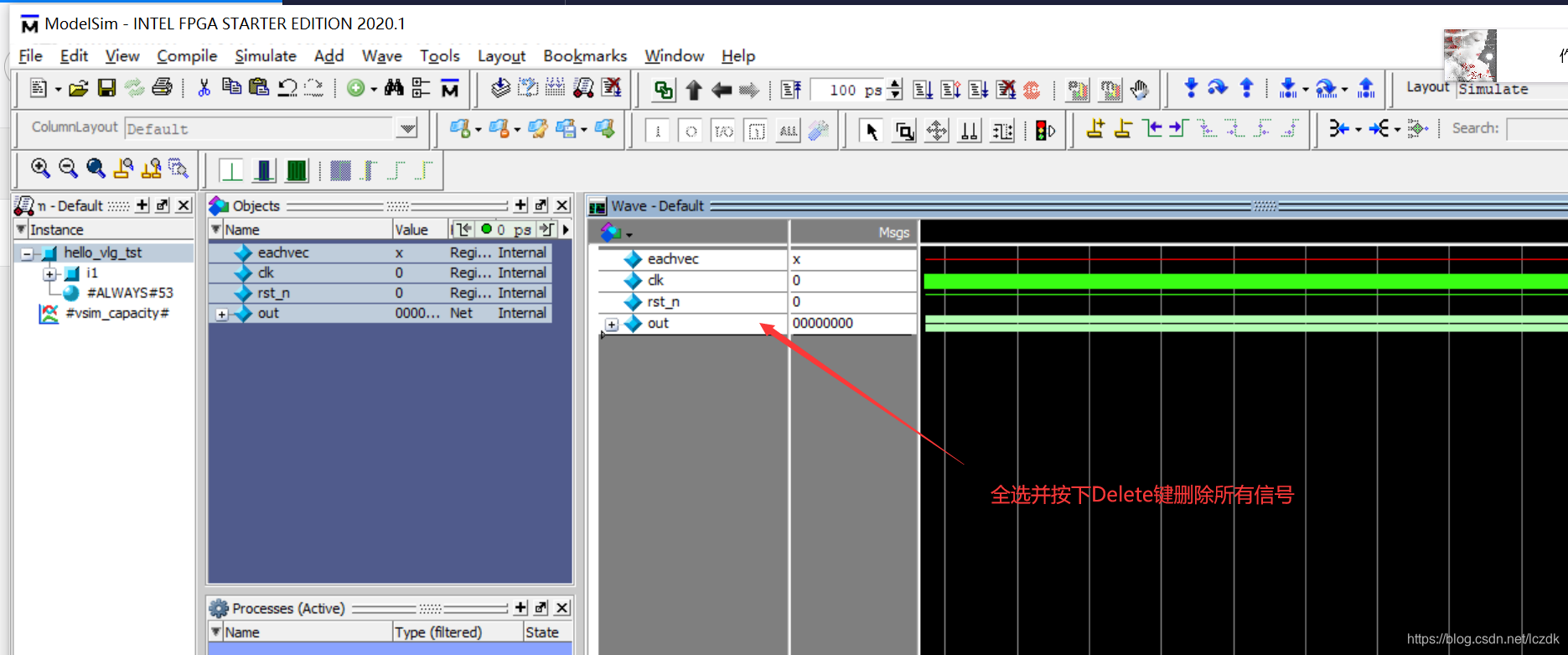The height and width of the screenshot is (655, 1568).
Task: Open the Wave menu
Action: [x=381, y=56]
